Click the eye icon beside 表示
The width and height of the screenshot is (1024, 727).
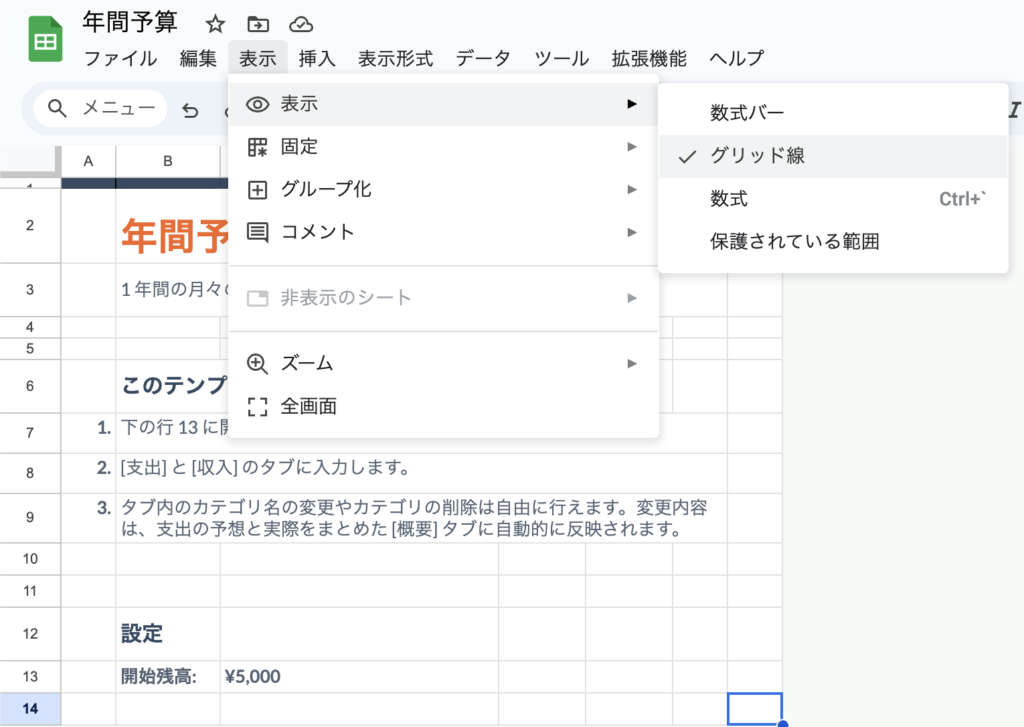pyautogui.click(x=258, y=104)
